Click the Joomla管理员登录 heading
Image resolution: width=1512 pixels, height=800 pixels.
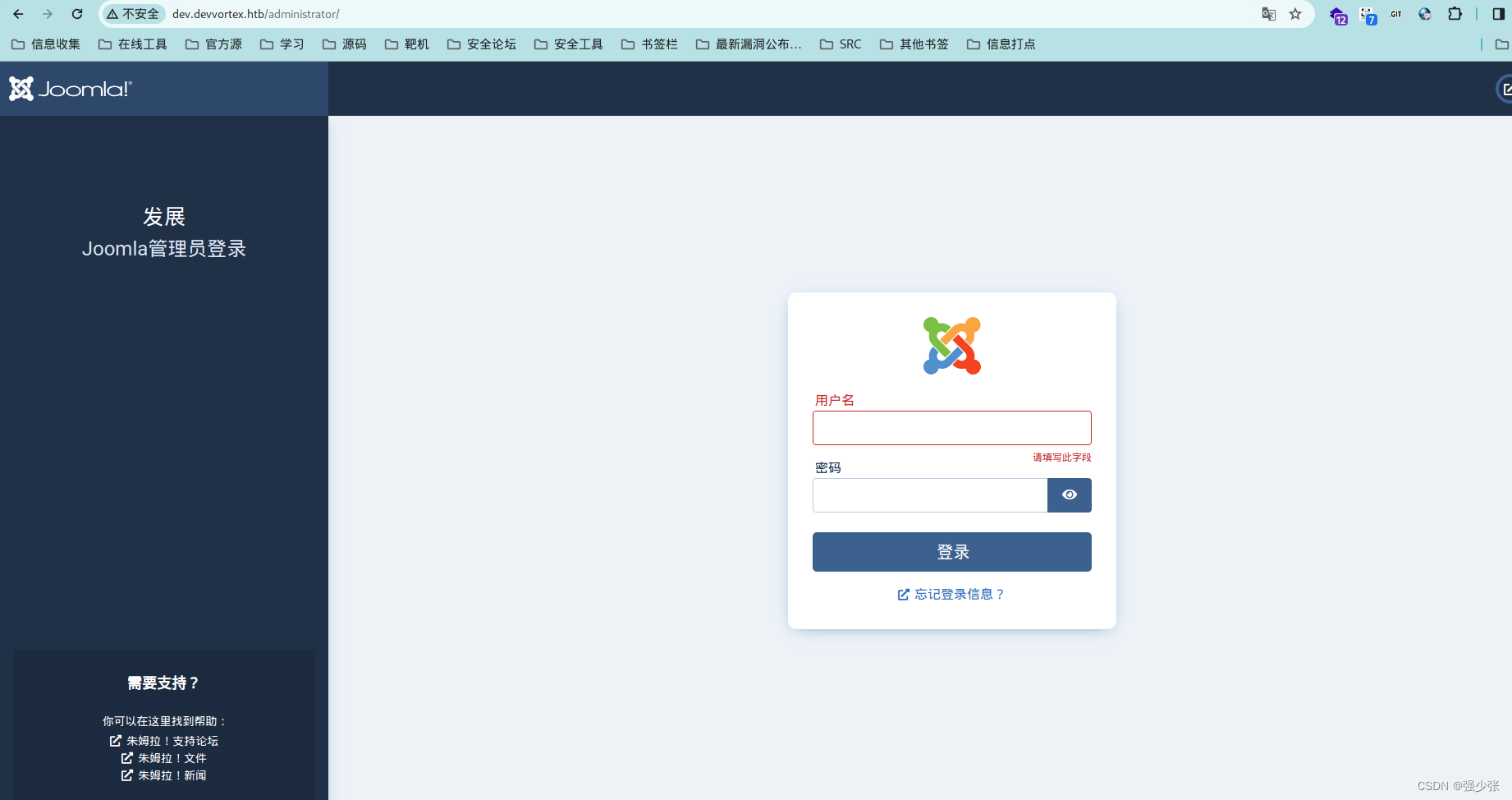pyautogui.click(x=164, y=249)
